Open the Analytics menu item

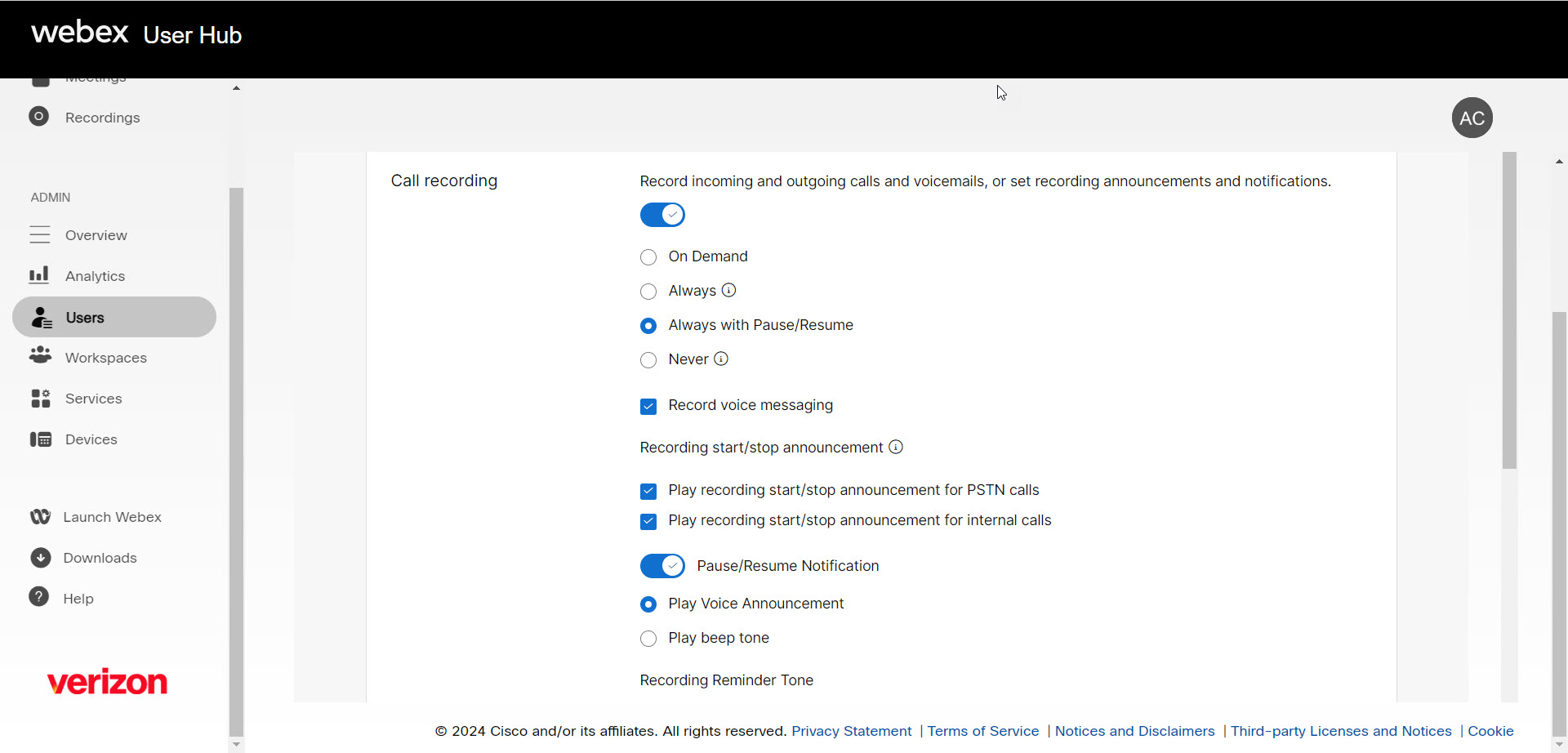point(95,276)
